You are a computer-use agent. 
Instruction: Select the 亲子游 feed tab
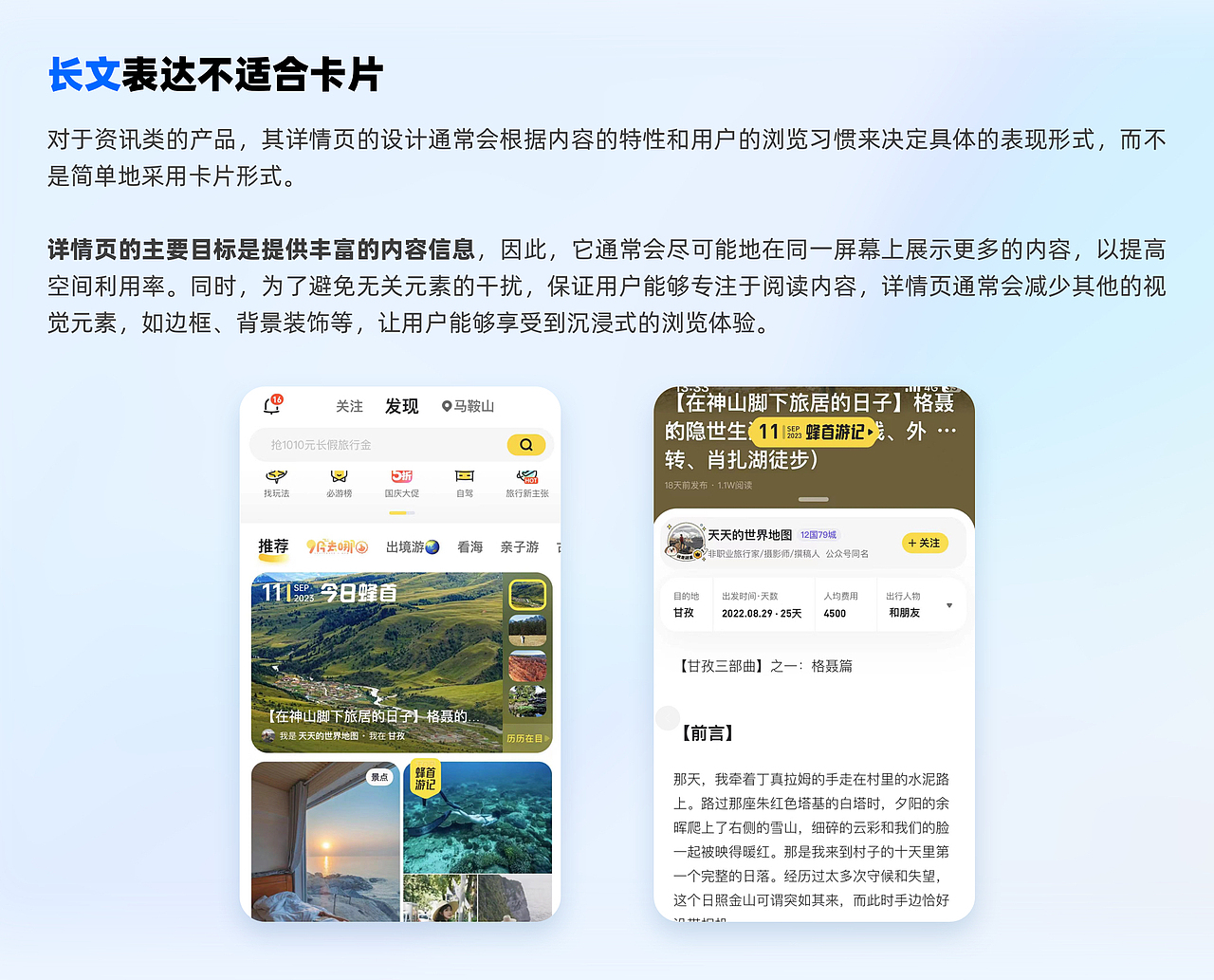pos(520,547)
